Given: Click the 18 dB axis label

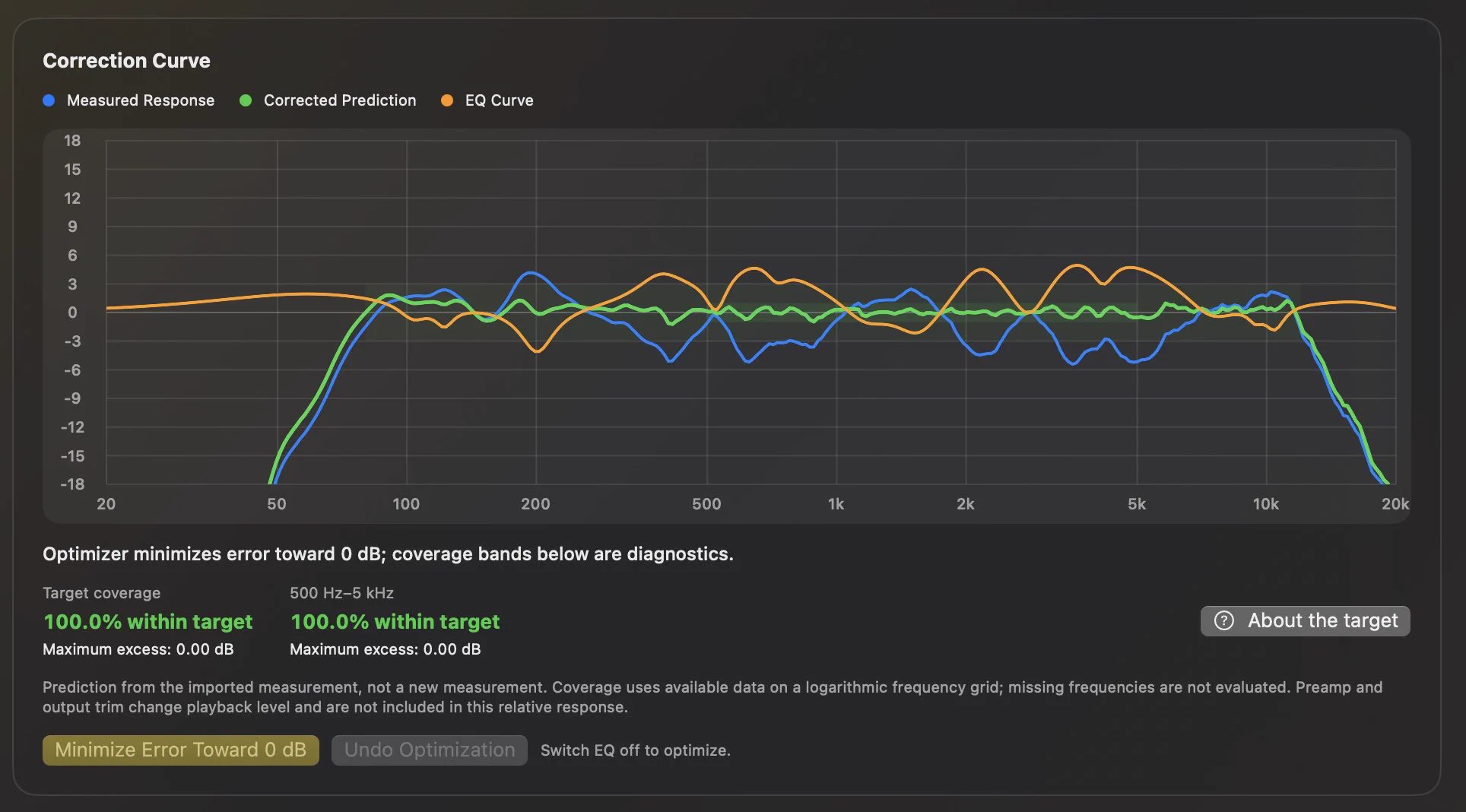Looking at the screenshot, I should [72, 141].
